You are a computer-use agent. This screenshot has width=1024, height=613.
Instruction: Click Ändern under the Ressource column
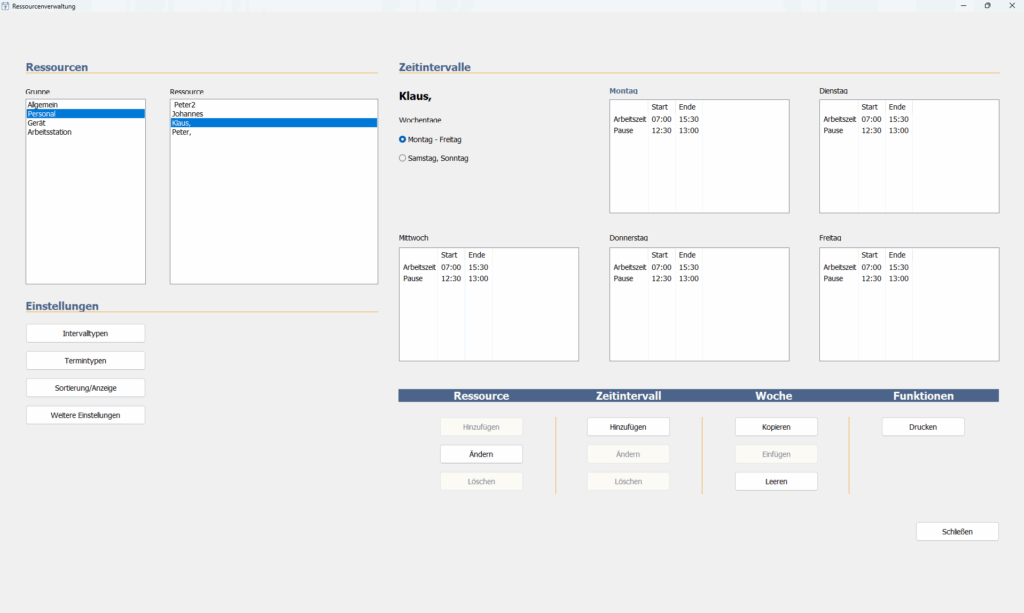pos(481,454)
